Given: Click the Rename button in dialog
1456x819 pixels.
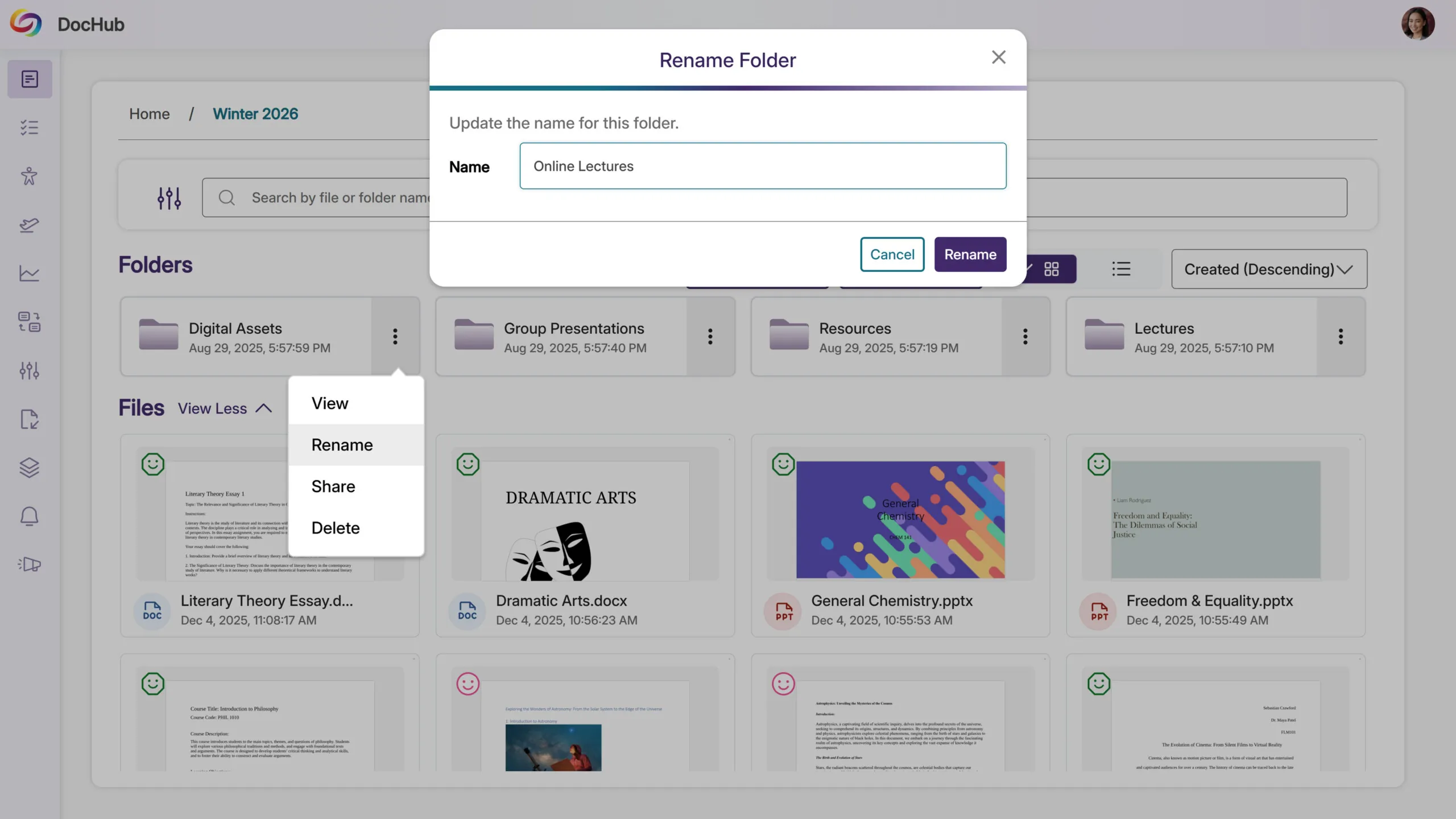Looking at the screenshot, I should coord(970,254).
